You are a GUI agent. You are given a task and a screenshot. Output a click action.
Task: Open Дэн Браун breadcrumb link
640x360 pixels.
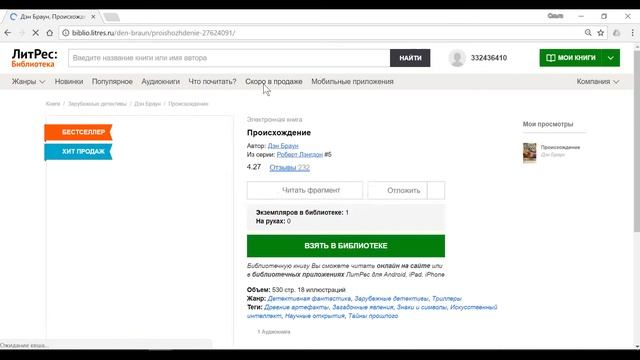tap(147, 104)
